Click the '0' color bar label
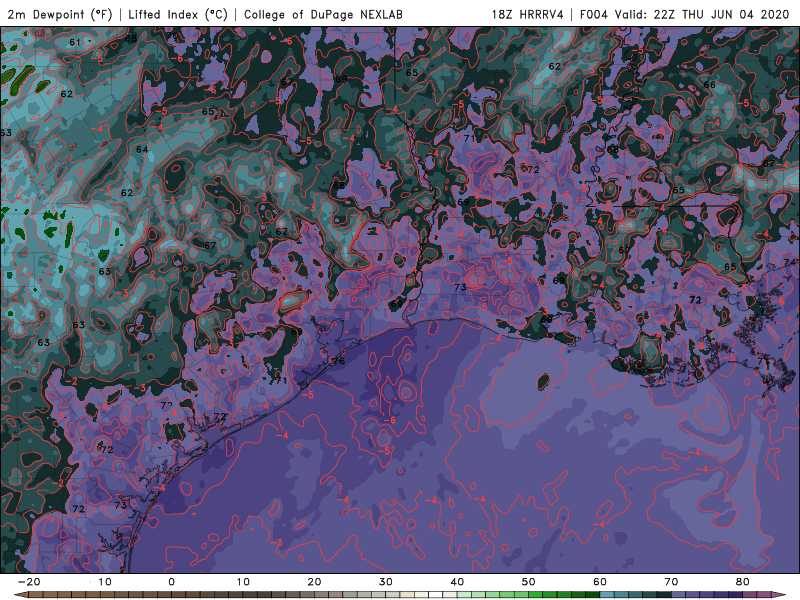Viewport: 800px width, 600px height. coord(171,582)
